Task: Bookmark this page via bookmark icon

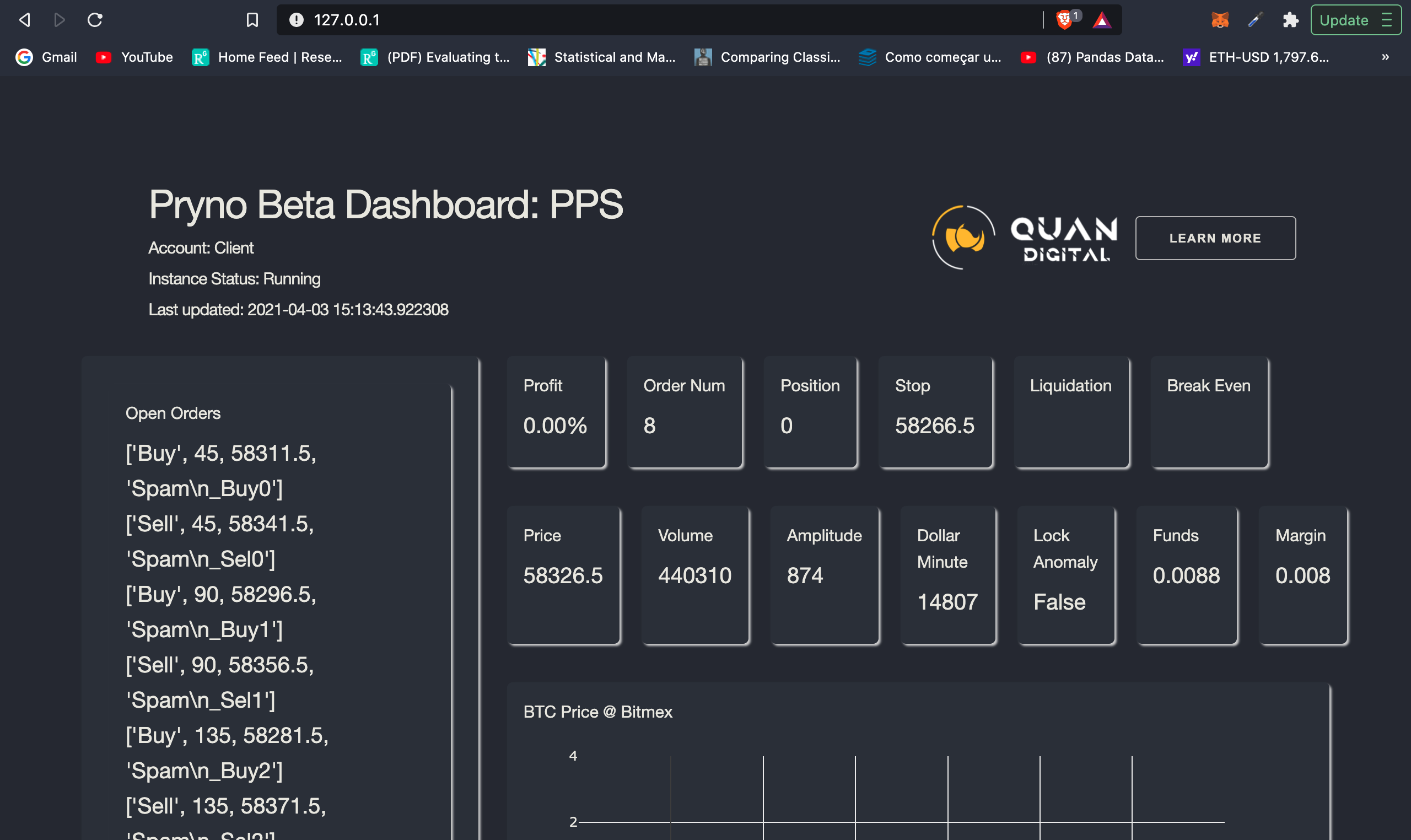Action: (x=252, y=20)
